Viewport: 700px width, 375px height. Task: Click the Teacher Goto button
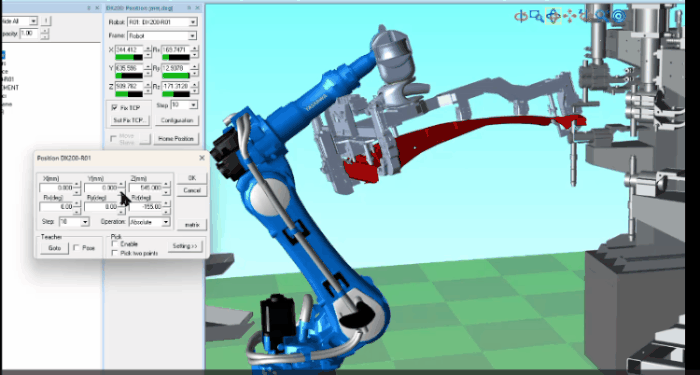tap(54, 248)
